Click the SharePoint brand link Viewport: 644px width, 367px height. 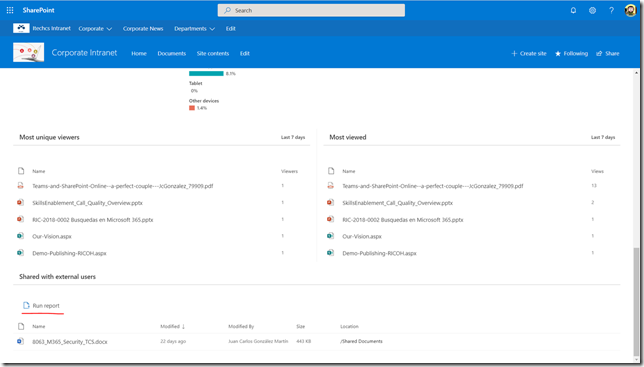pyautogui.click(x=39, y=10)
